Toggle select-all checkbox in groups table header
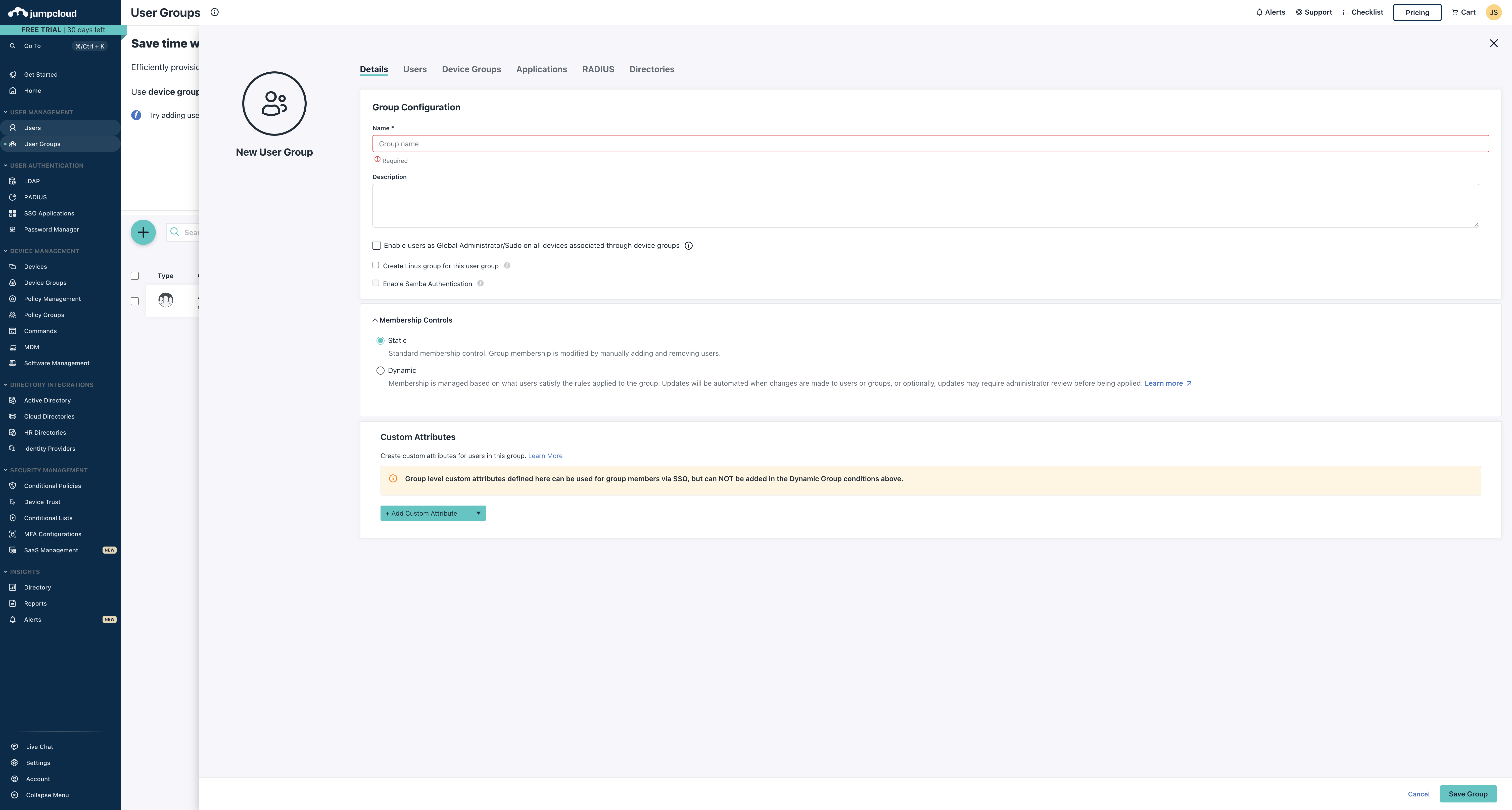This screenshot has width=1512, height=810. point(134,276)
